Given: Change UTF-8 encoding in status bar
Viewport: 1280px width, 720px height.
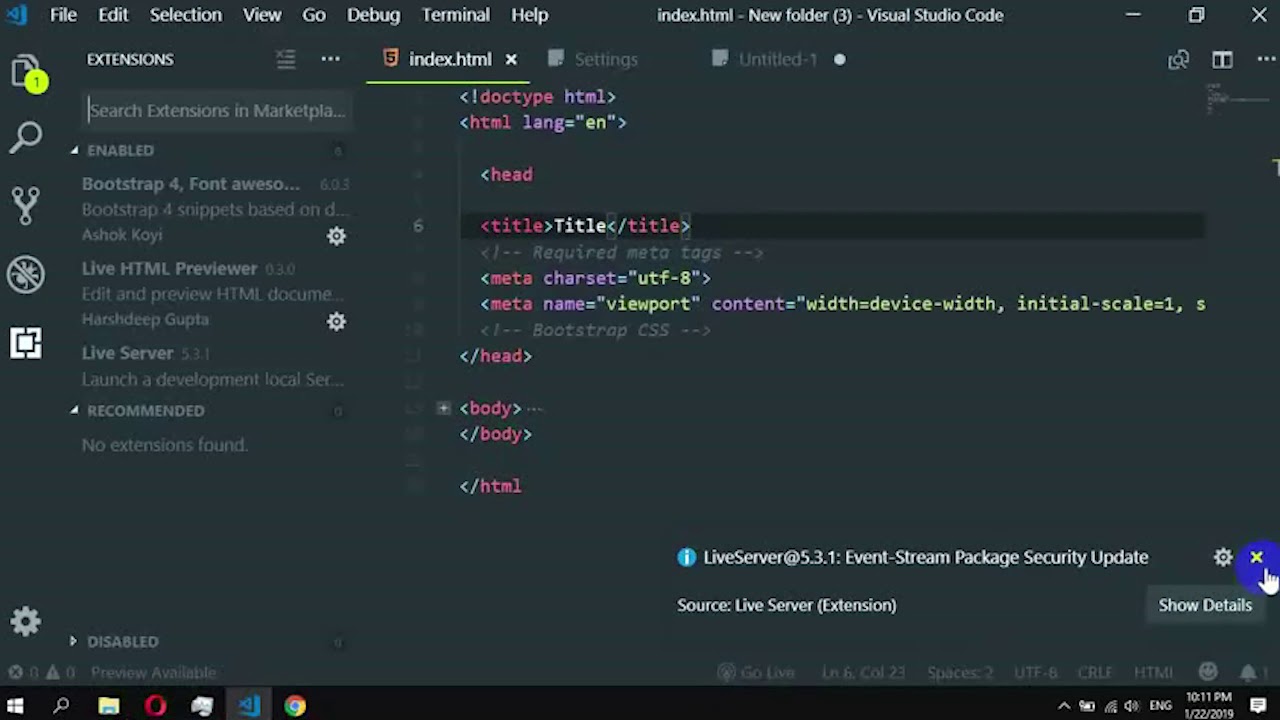Looking at the screenshot, I should pyautogui.click(x=1035, y=672).
